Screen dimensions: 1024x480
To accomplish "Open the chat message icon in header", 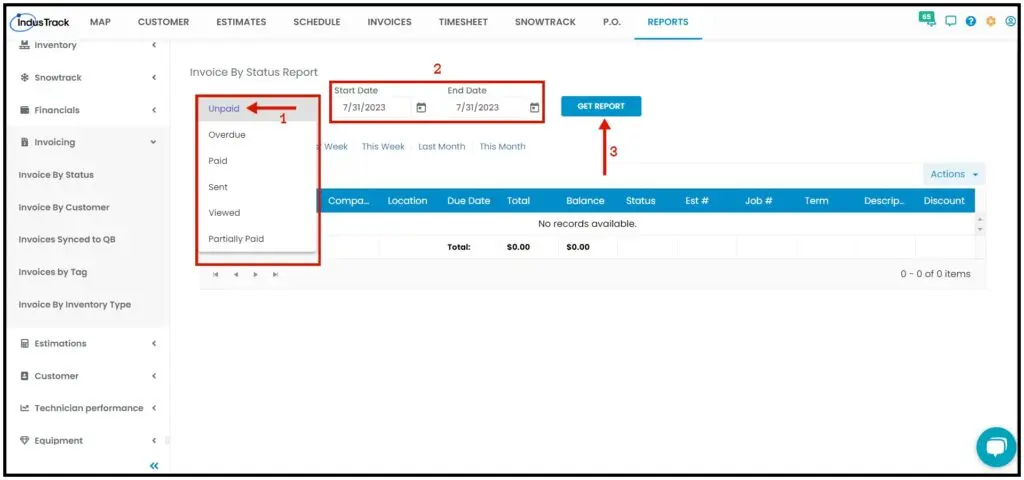I will (x=950, y=22).
